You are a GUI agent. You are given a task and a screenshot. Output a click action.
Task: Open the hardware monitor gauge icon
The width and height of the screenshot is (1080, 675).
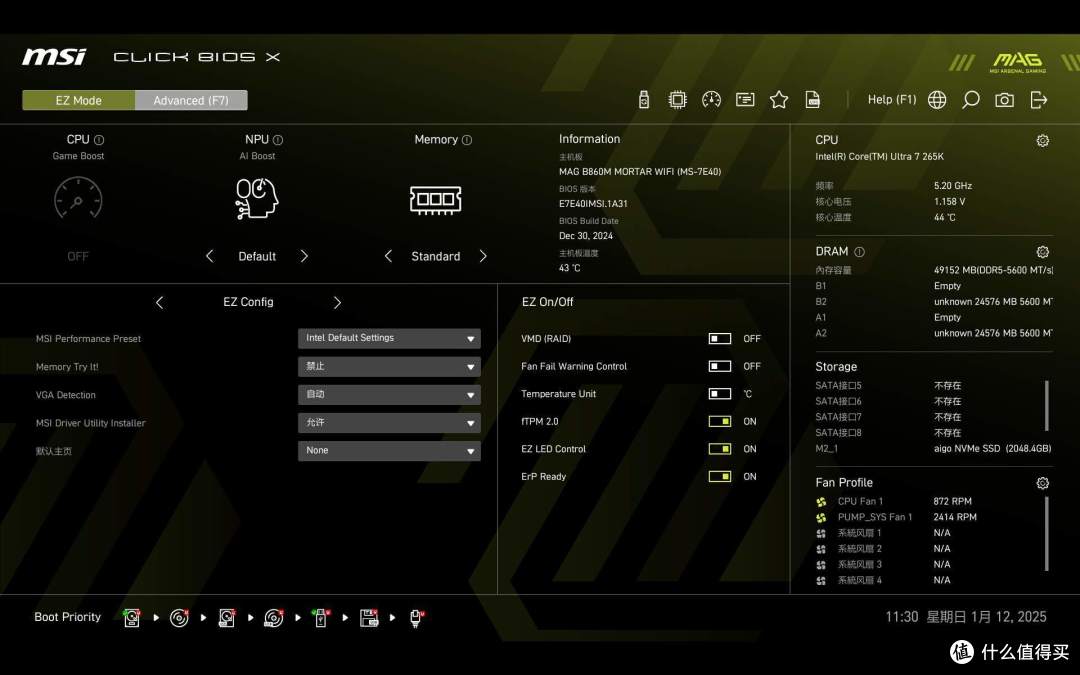coord(711,100)
